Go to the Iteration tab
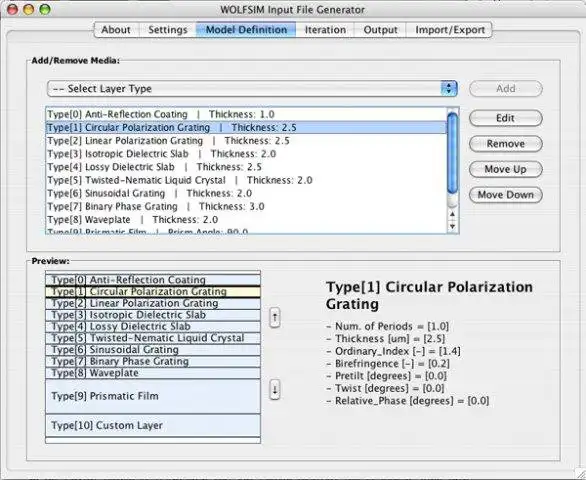 pyautogui.click(x=325, y=30)
